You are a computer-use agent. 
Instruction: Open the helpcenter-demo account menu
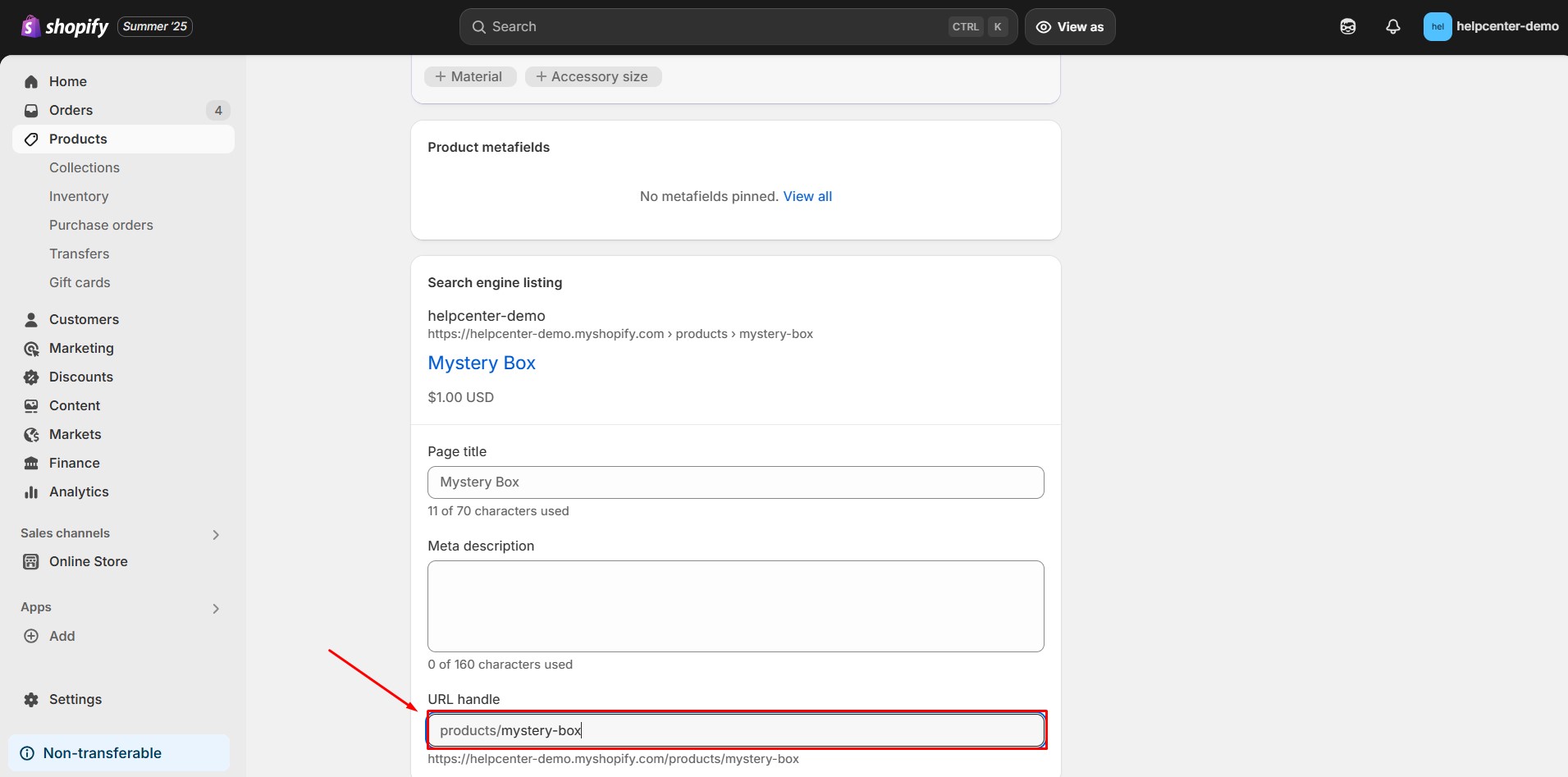tap(1489, 26)
